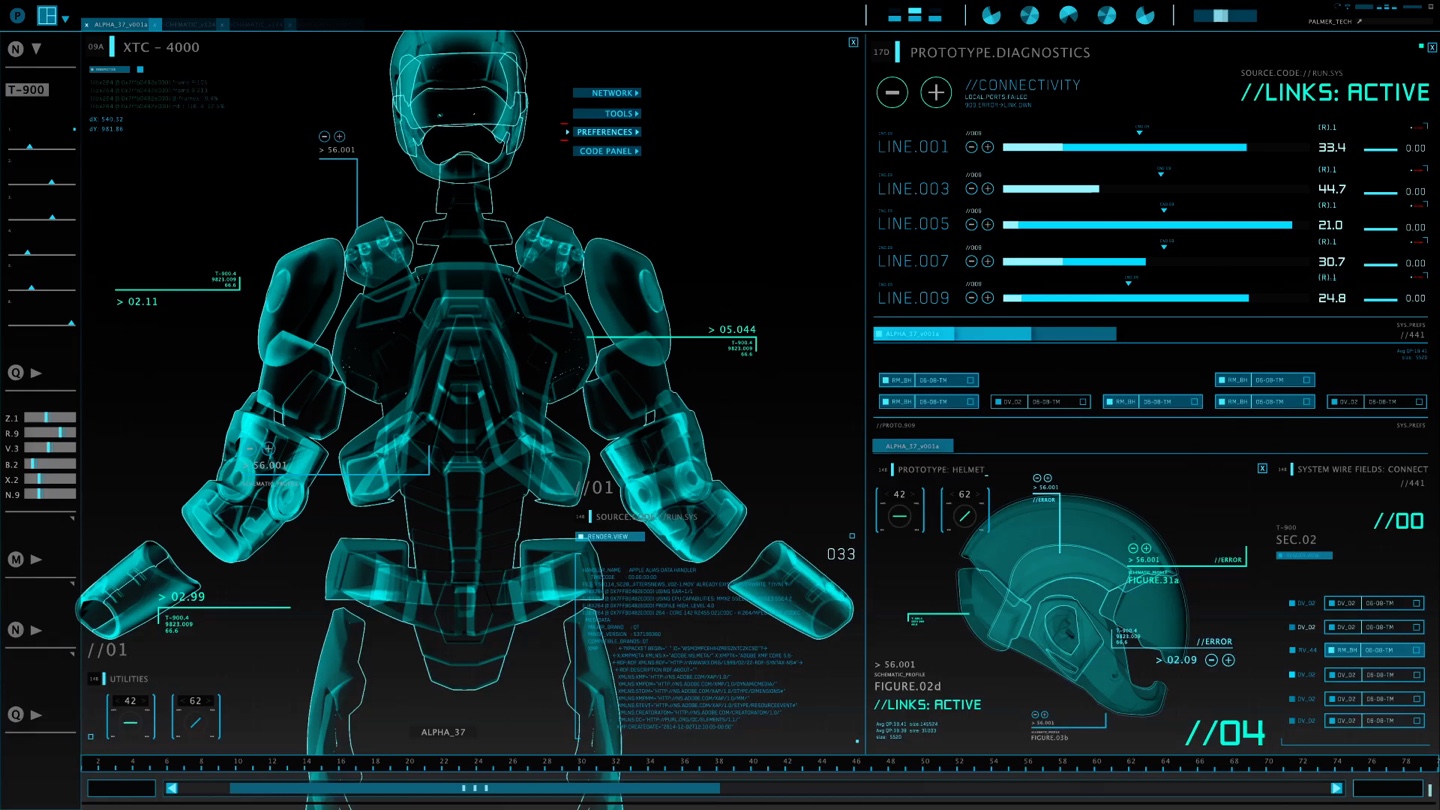Screen dimensions: 1440x810
Task: Expand the triangle next to top N icon
Action: tap(37, 48)
